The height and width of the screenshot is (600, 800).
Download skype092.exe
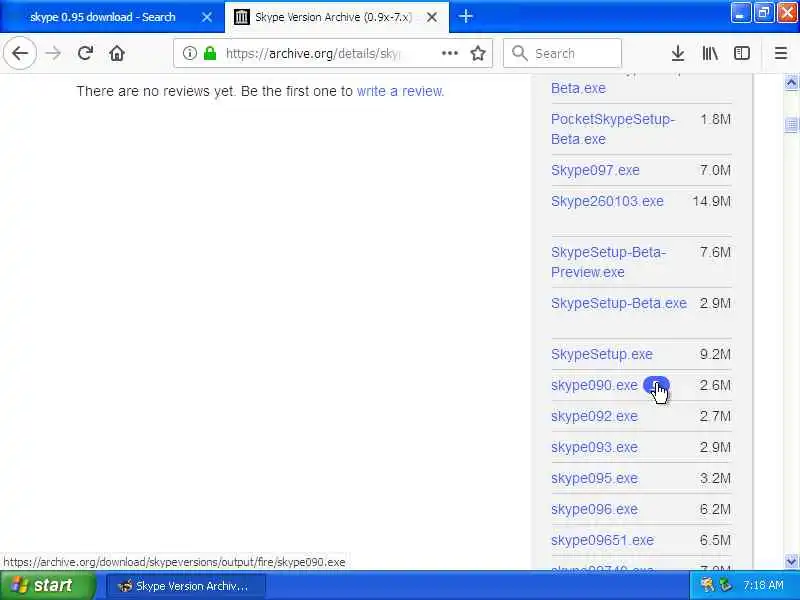[594, 416]
